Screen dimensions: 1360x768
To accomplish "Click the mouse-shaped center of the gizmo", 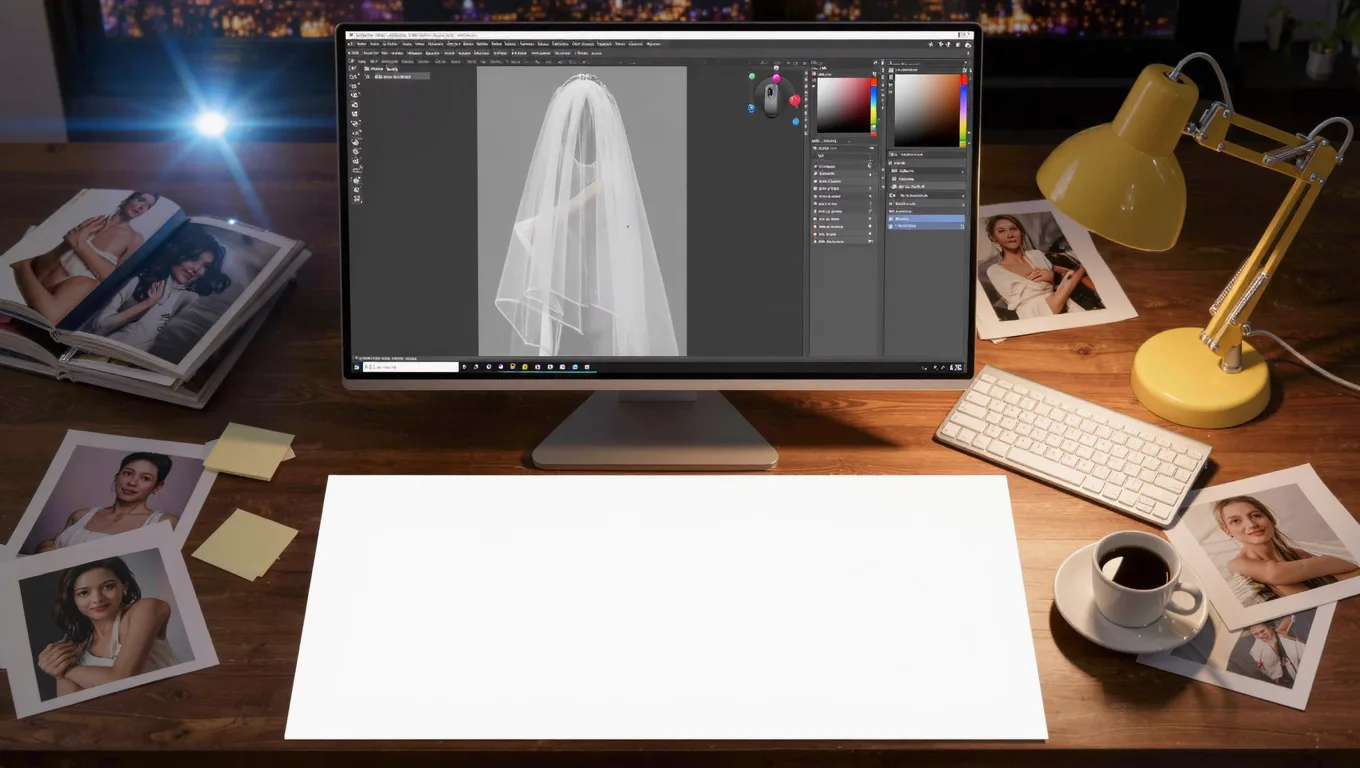I will coord(771,100).
